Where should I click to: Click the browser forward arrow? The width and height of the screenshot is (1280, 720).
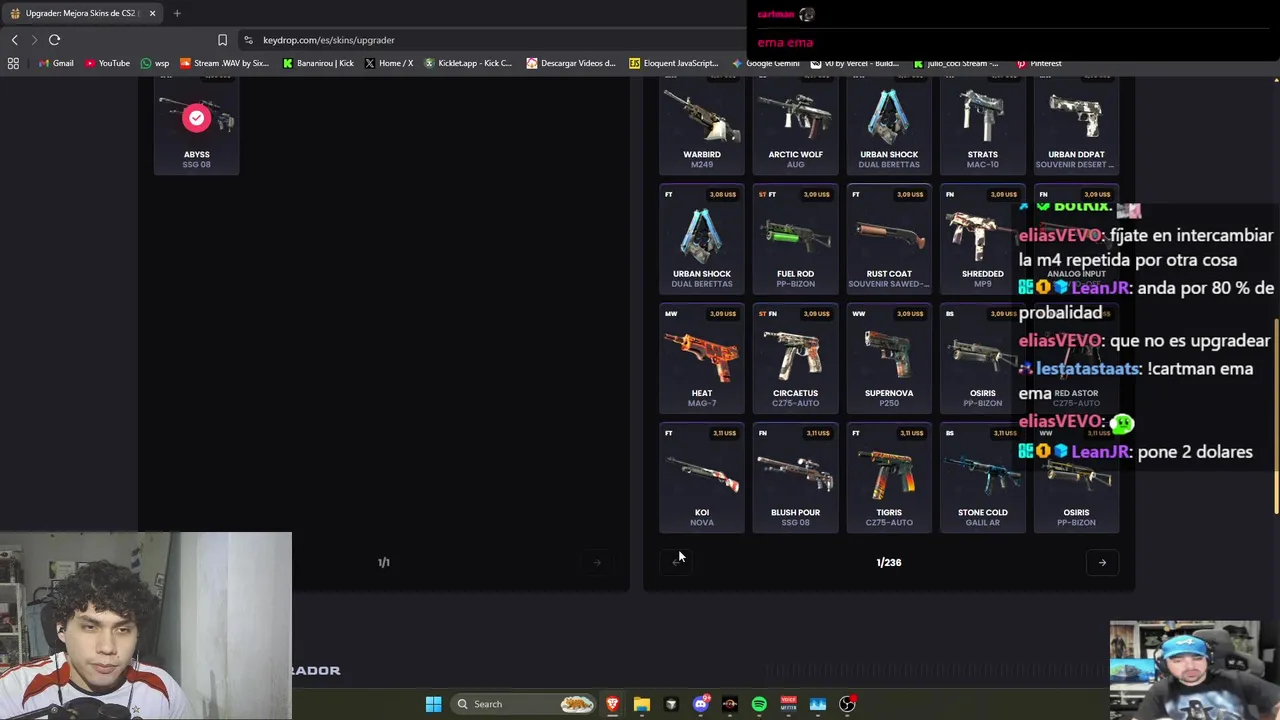(33, 40)
